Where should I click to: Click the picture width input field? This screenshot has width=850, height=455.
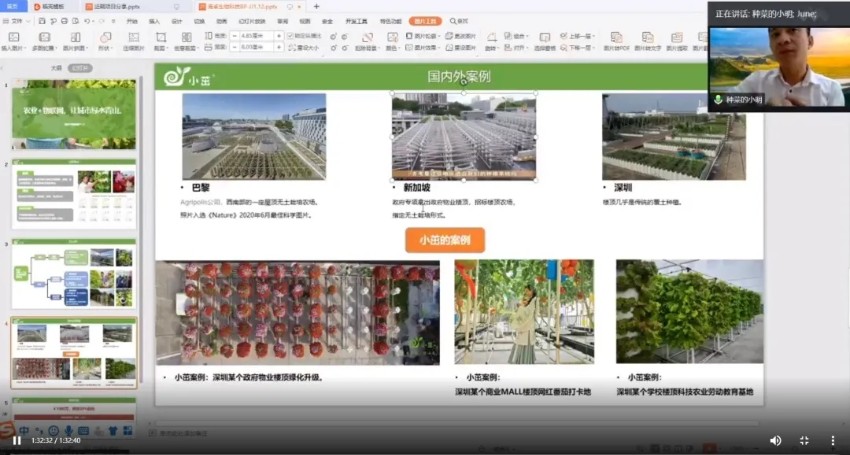tap(256, 48)
